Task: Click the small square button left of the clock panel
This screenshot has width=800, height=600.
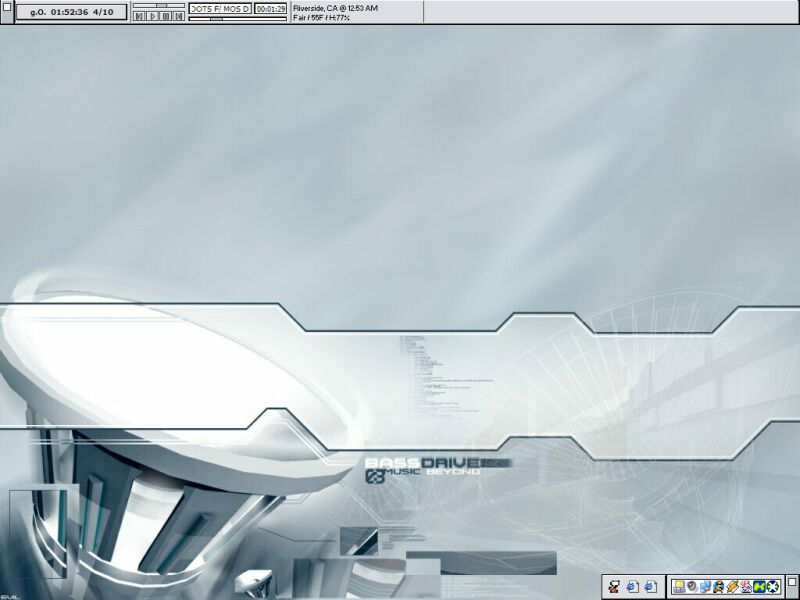Action: click(x=6, y=7)
